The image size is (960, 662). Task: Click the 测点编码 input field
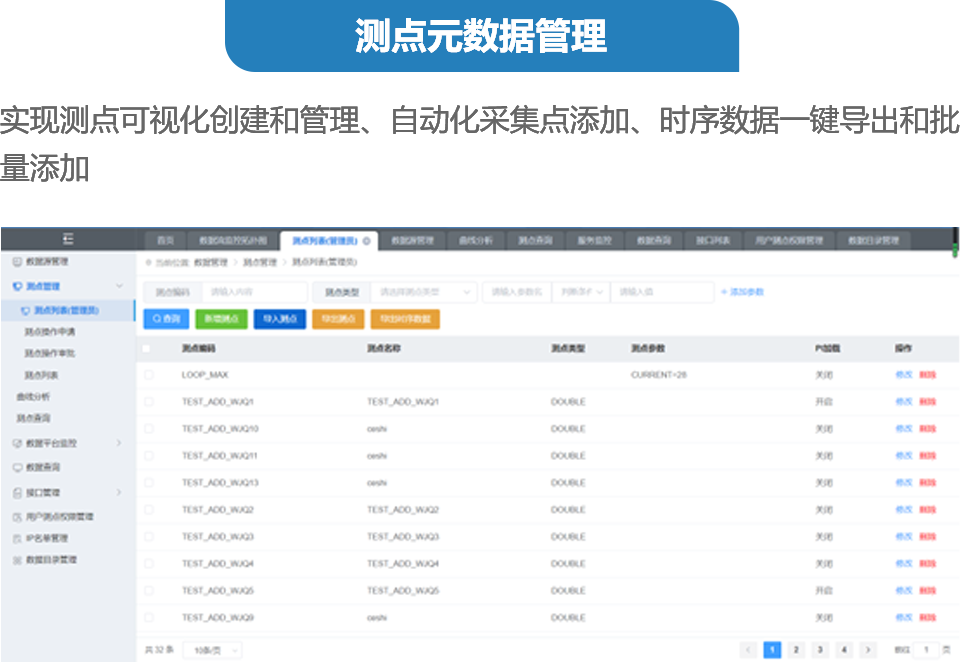[255, 292]
